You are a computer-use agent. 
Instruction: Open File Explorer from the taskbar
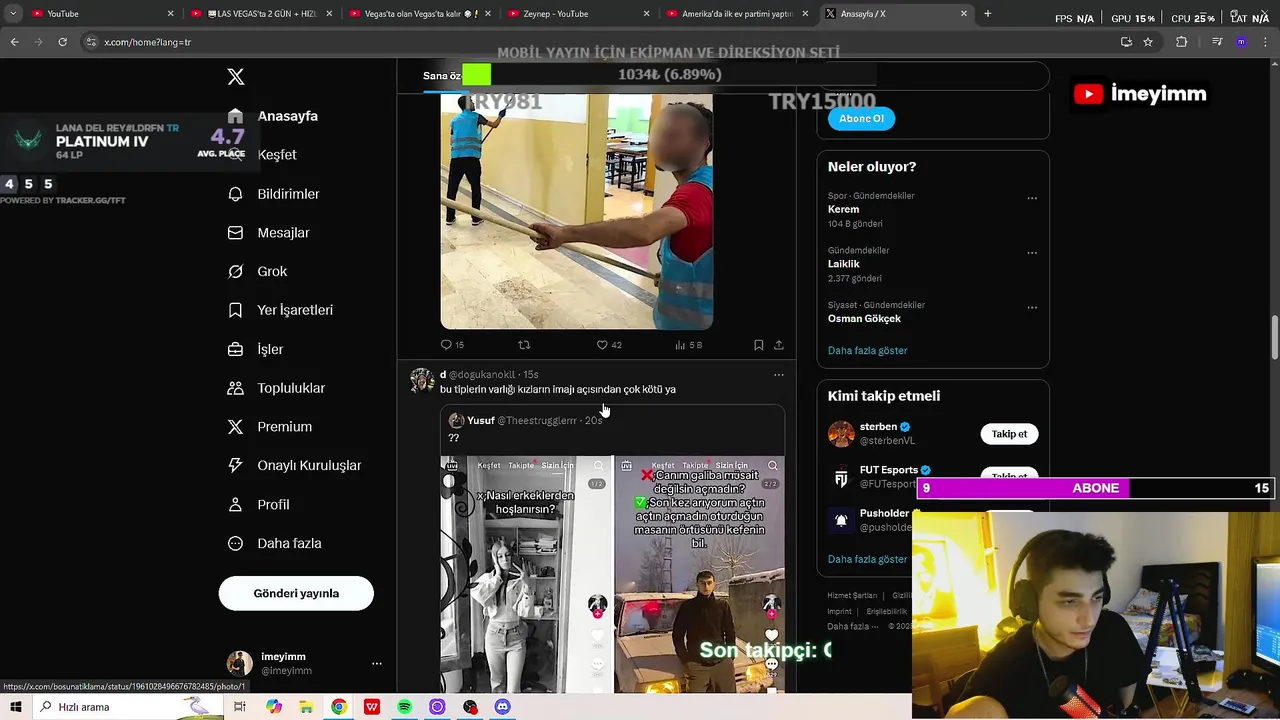(306, 707)
